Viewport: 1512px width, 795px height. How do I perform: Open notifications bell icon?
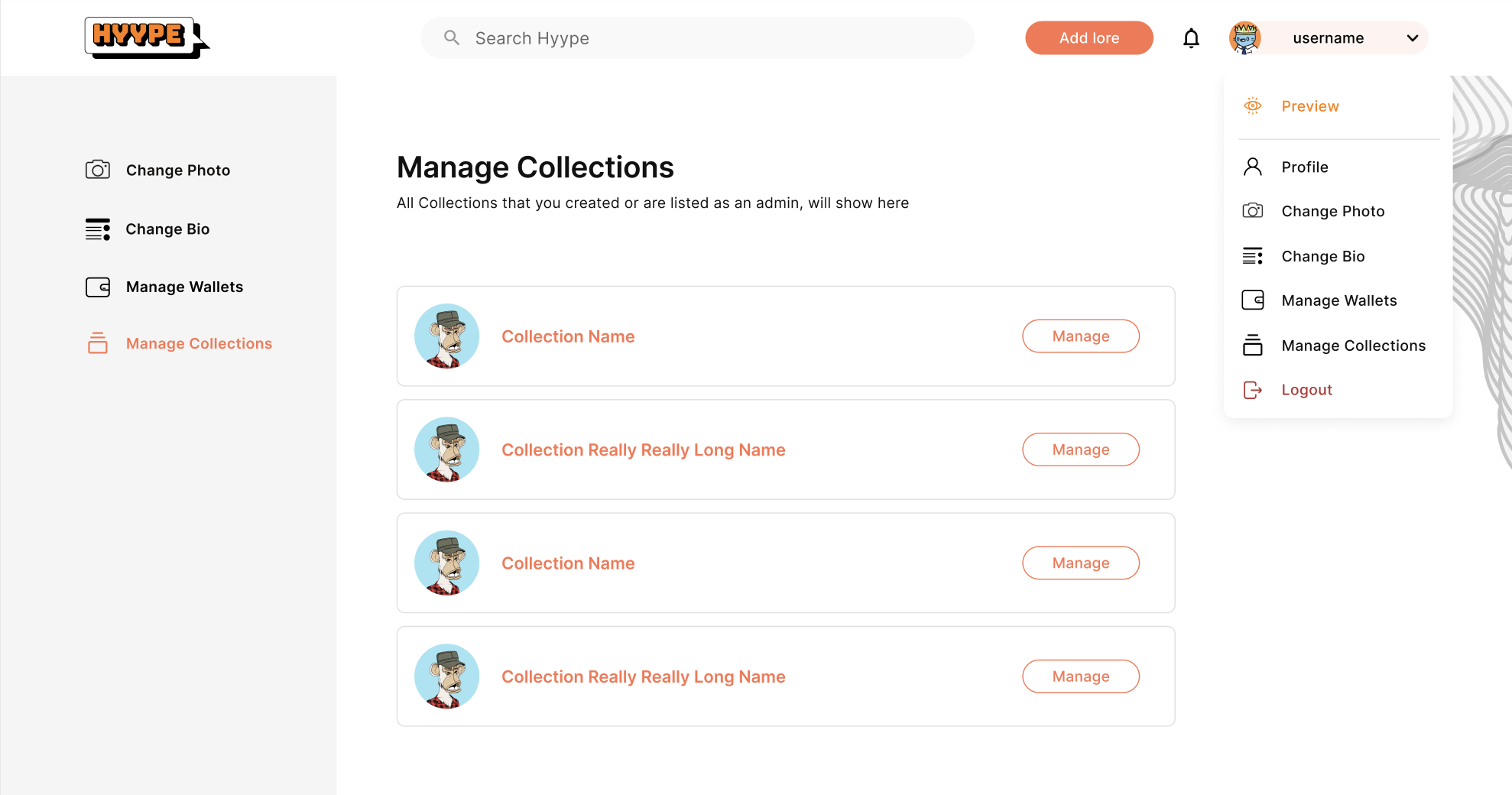pos(1191,38)
